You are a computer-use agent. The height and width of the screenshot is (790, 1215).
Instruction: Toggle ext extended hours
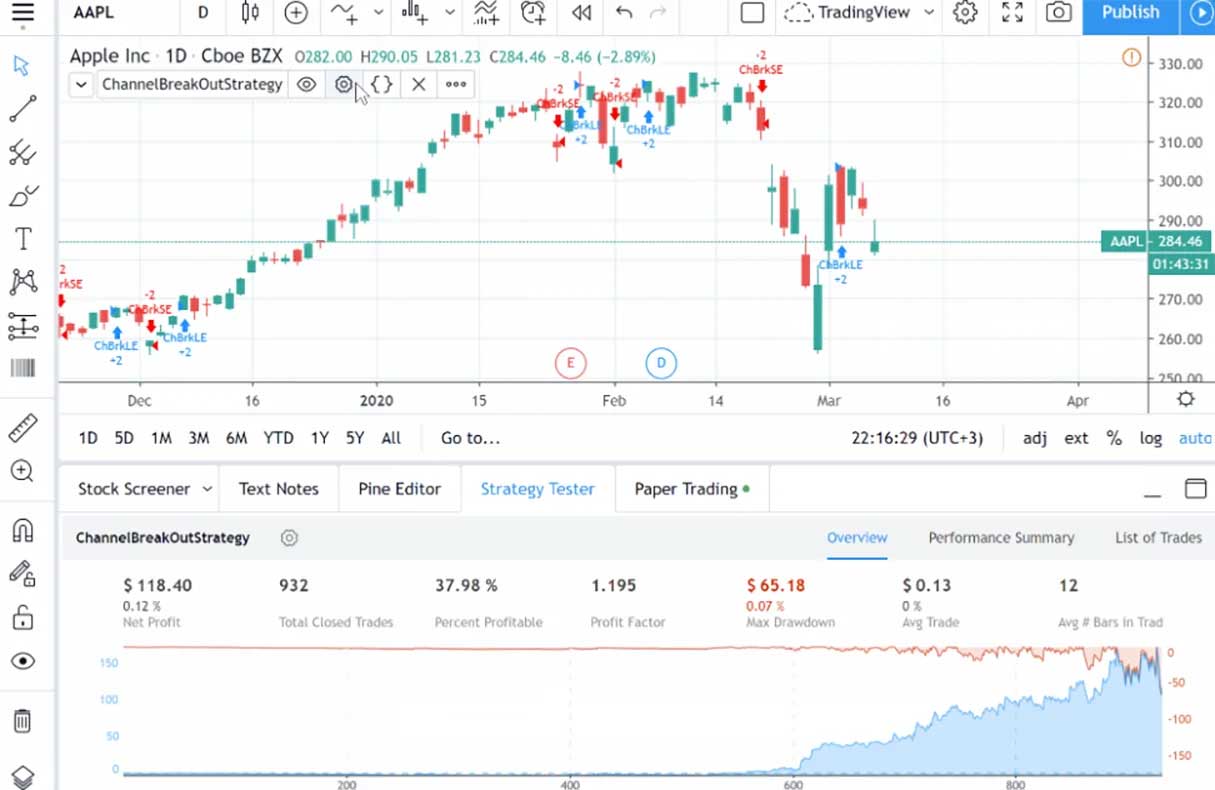1076,438
